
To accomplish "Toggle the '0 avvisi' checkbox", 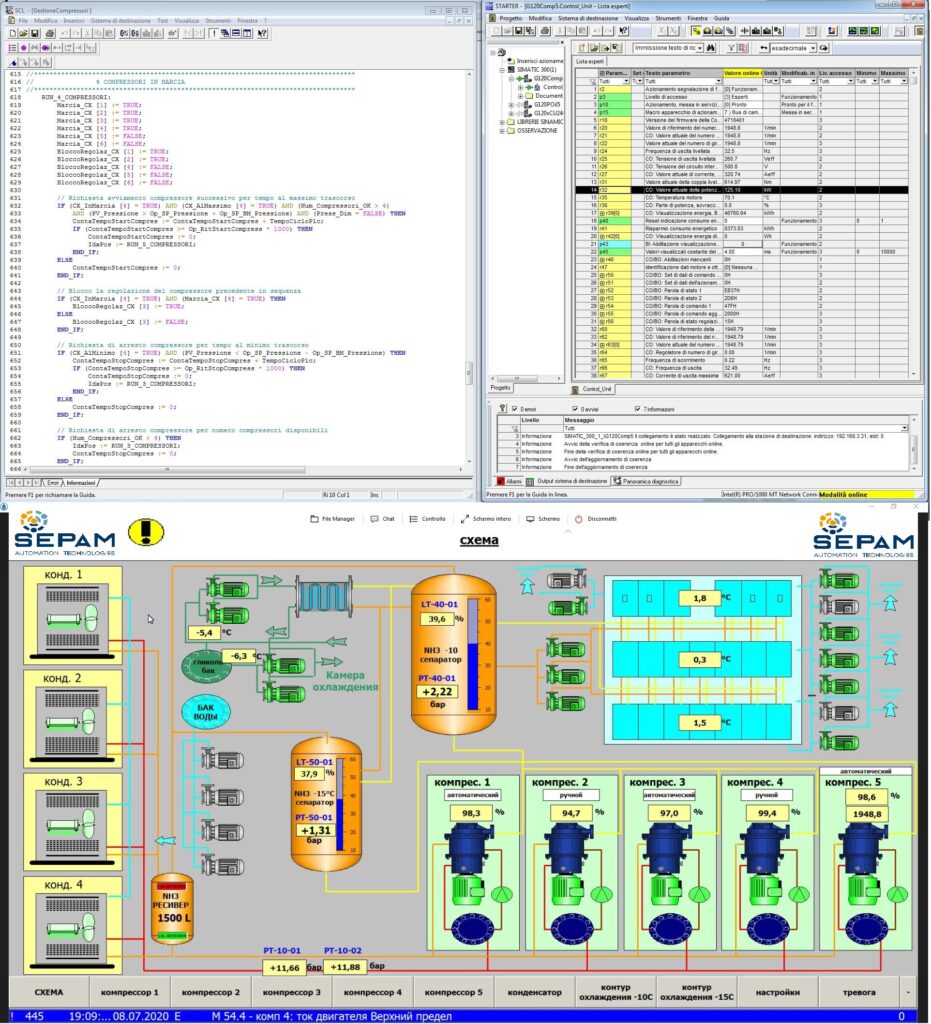I will point(574,409).
